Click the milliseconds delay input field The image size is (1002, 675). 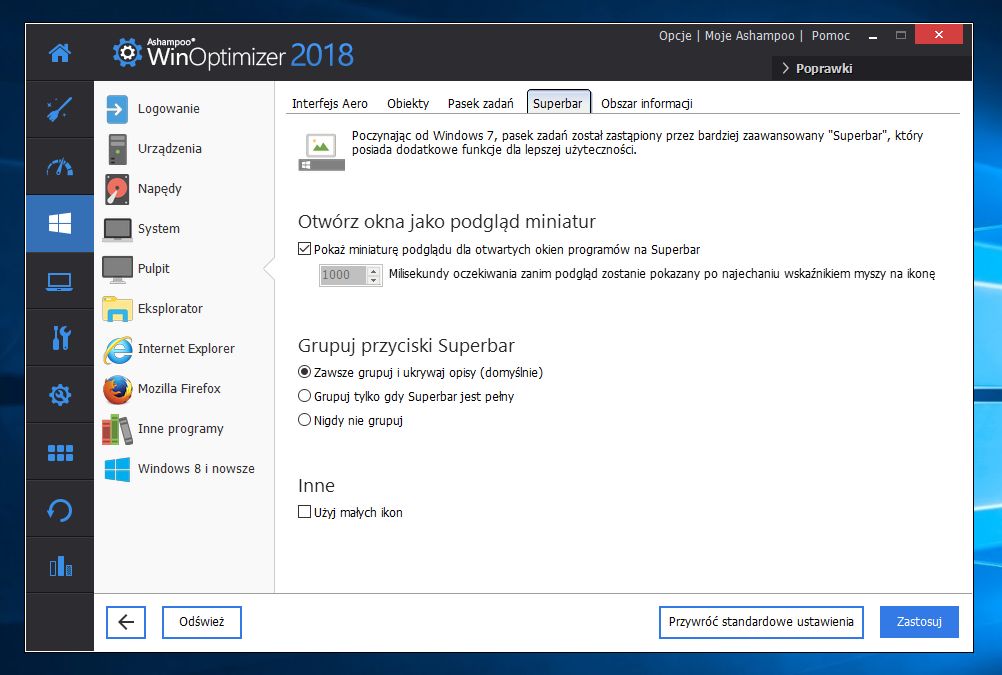tap(343, 275)
